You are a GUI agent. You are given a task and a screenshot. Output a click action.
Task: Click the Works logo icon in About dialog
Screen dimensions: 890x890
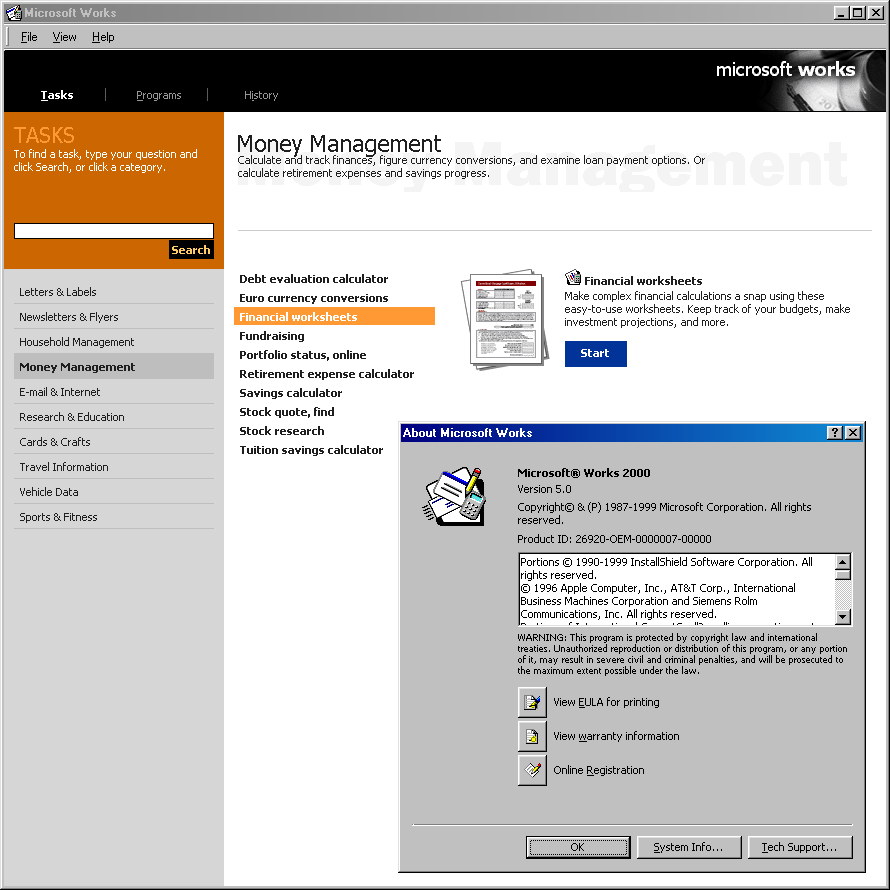pos(455,495)
